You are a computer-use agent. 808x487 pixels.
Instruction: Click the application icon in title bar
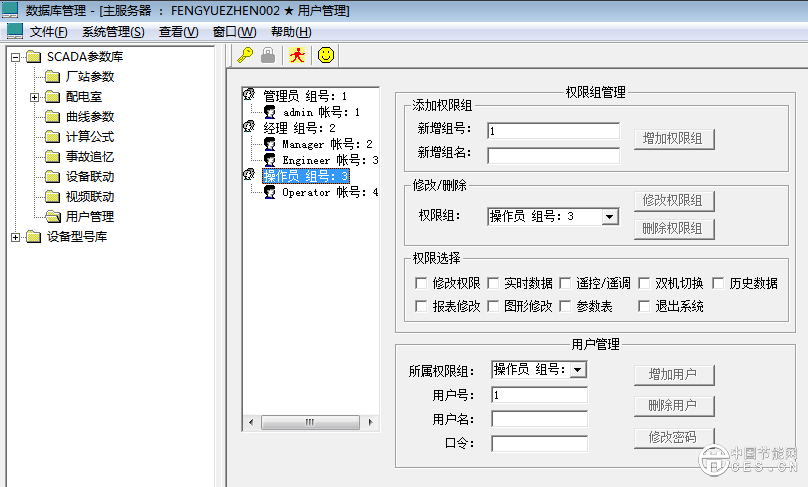[10, 10]
